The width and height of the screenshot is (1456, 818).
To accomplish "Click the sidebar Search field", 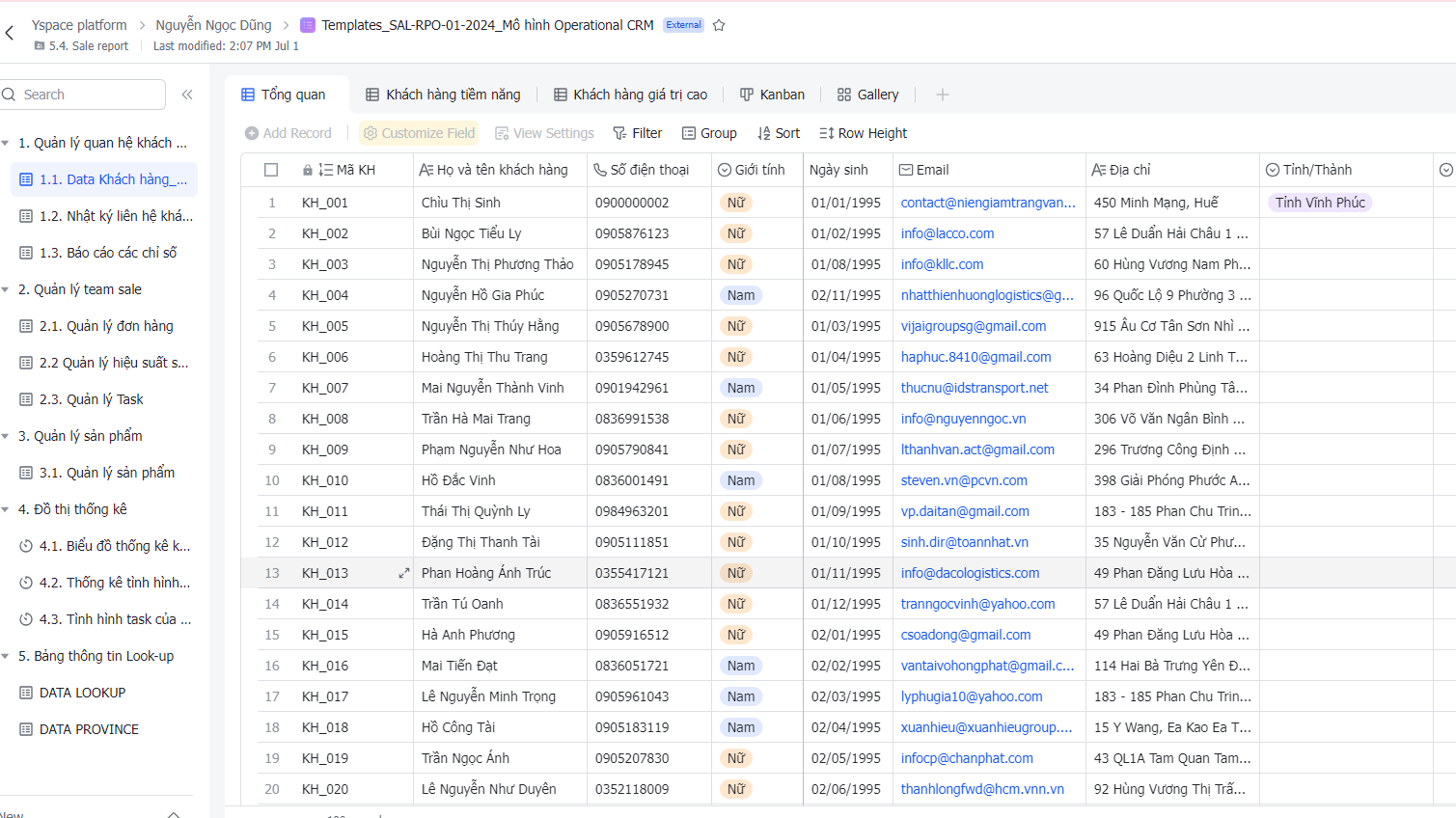I will click(83, 95).
